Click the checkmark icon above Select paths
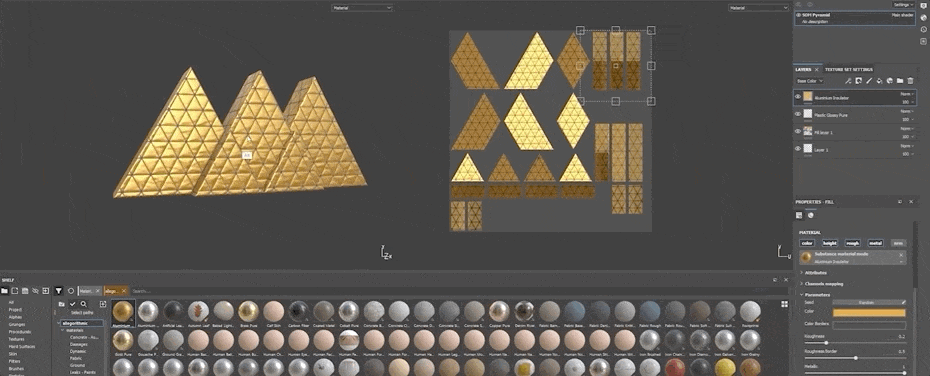Viewport: 930px width, 376px height. pos(73,304)
